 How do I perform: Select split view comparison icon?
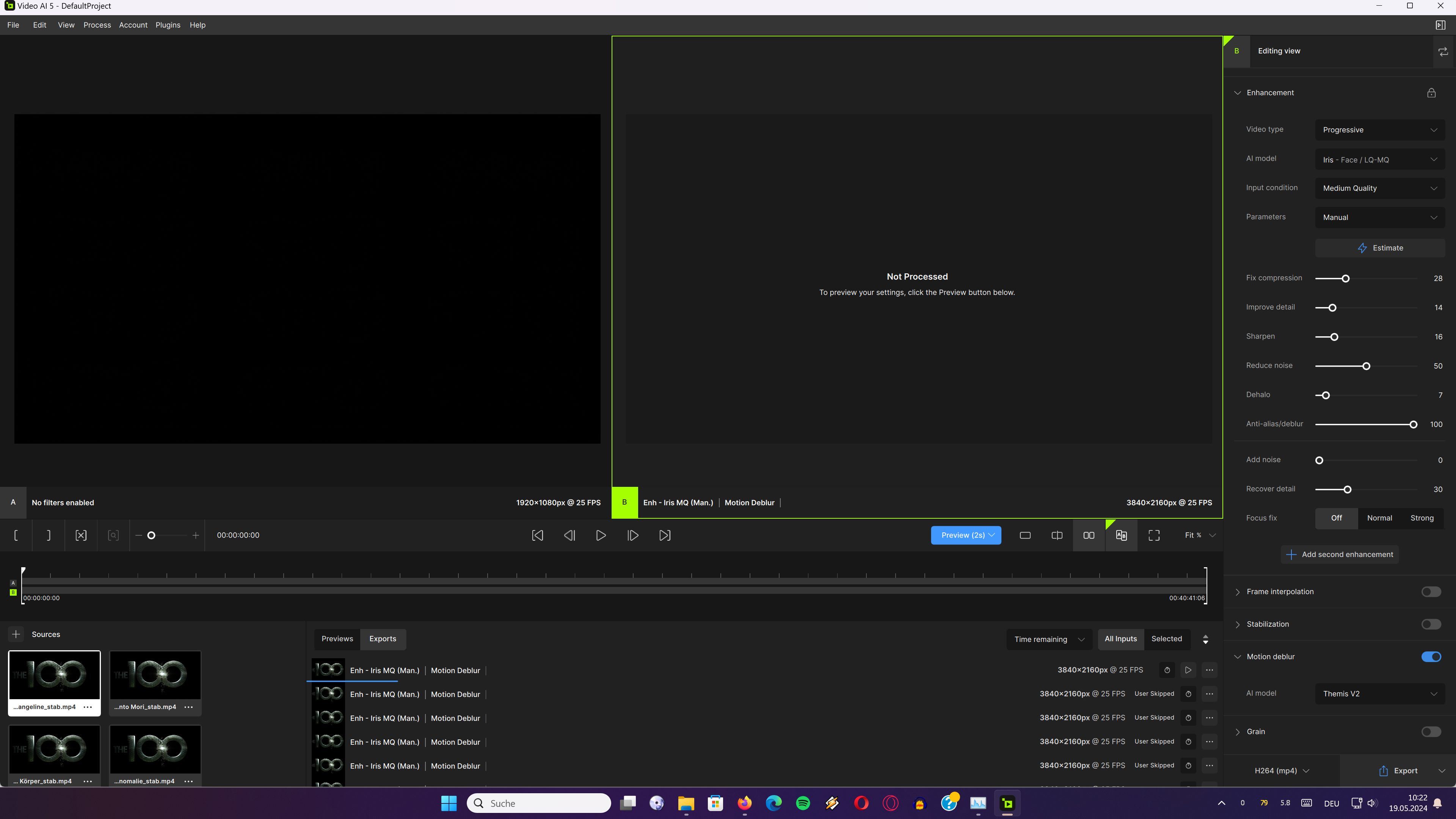tap(1056, 535)
